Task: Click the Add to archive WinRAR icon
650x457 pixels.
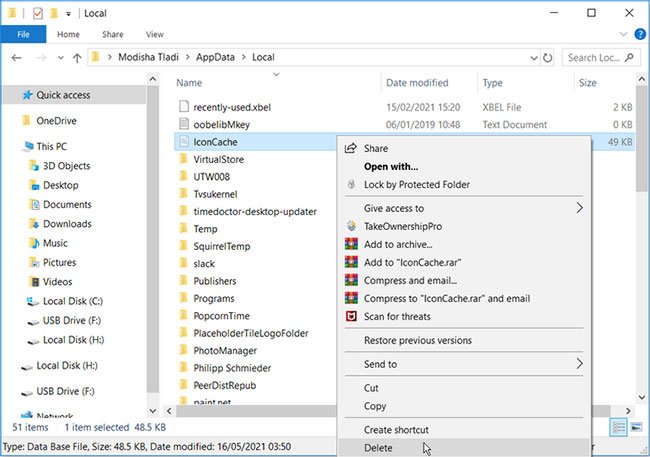Action: pyautogui.click(x=351, y=244)
